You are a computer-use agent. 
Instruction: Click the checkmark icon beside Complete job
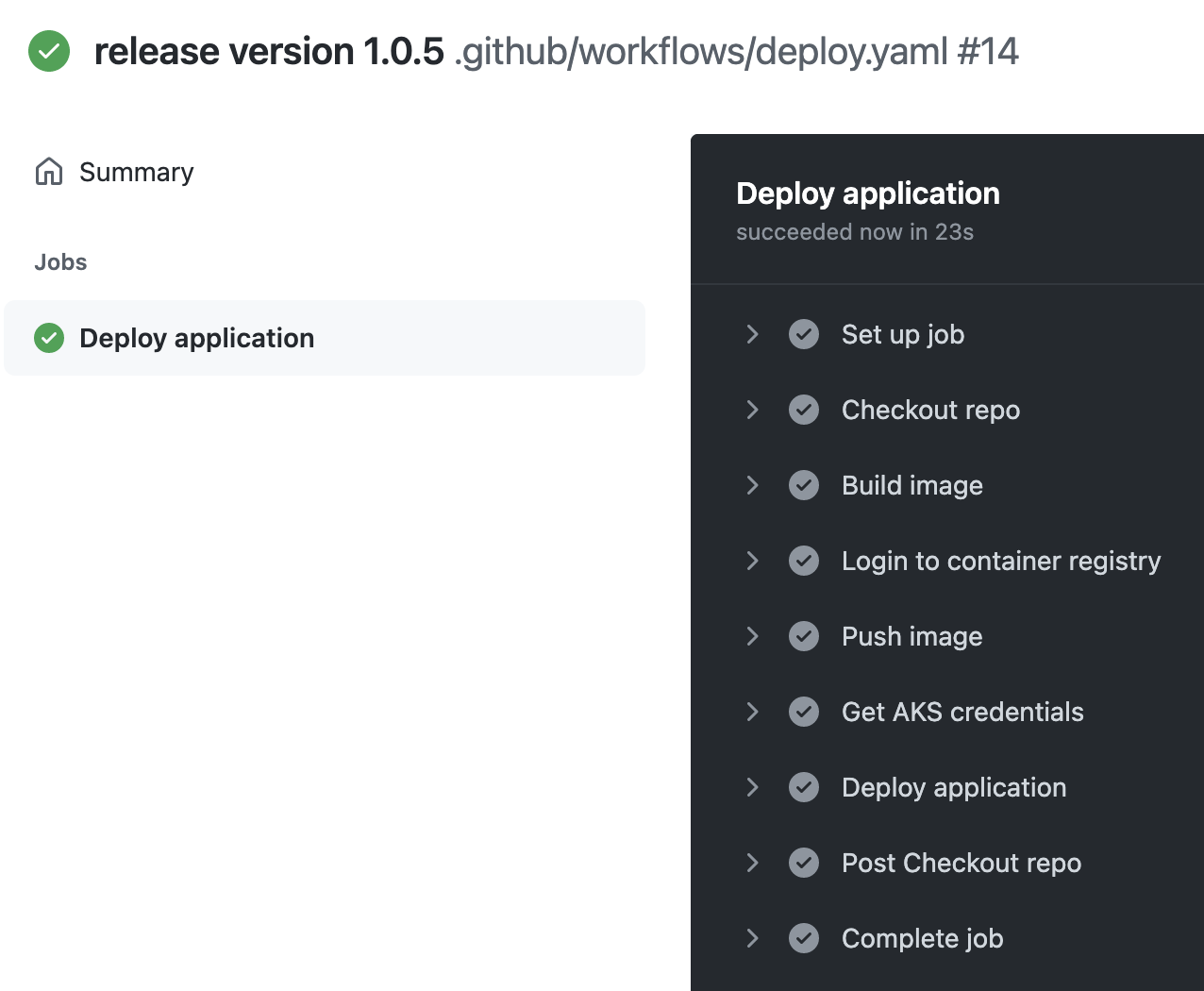[x=804, y=938]
